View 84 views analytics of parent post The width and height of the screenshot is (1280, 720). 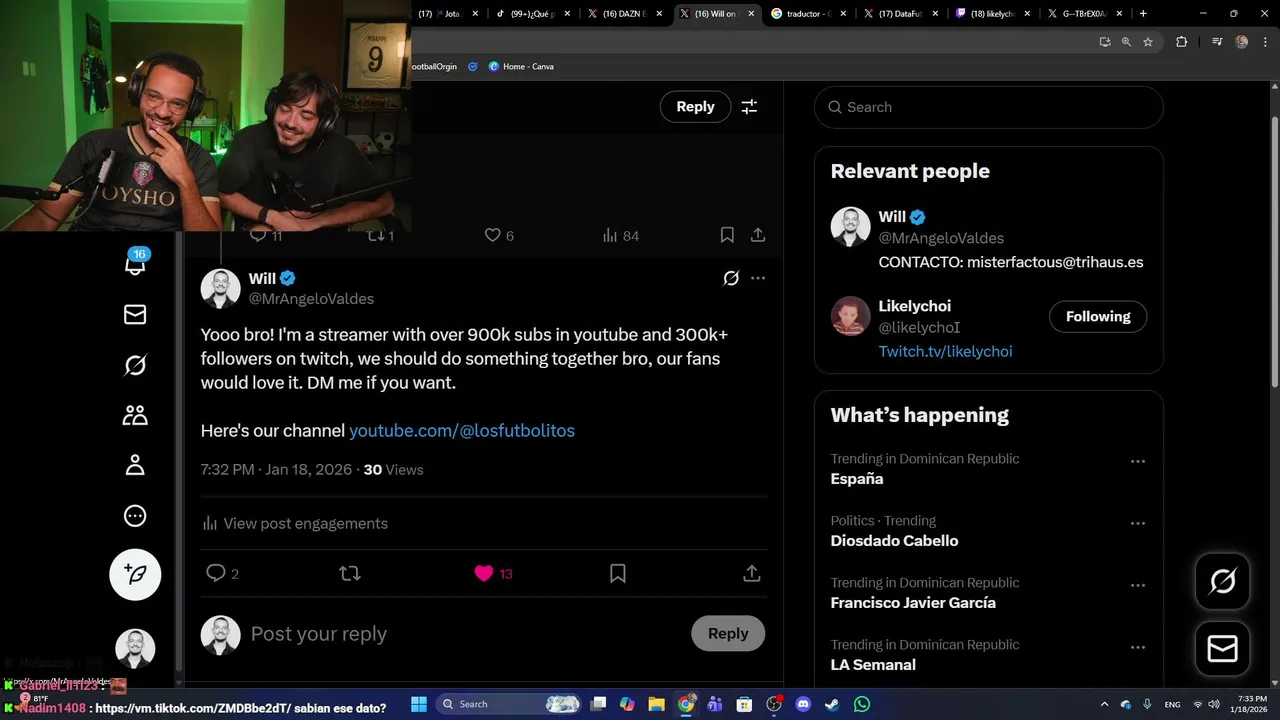(x=620, y=235)
